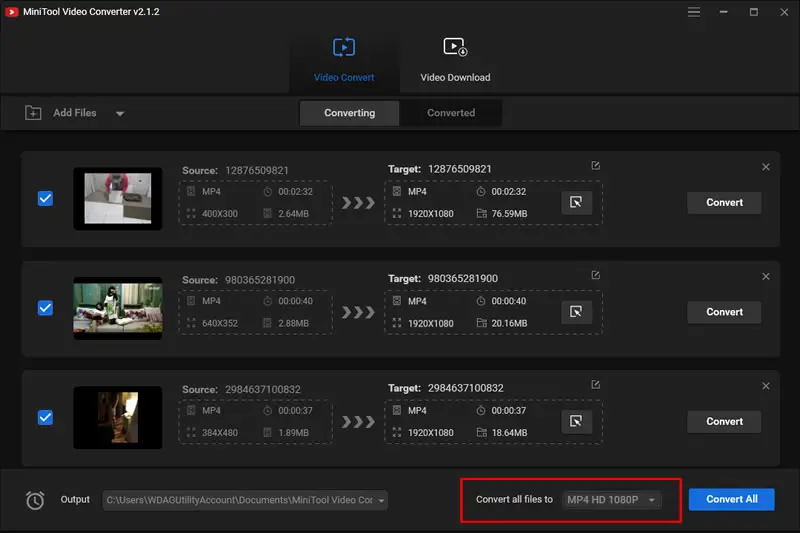Uncheck the 980365281900 video checkbox

[x=45, y=308]
